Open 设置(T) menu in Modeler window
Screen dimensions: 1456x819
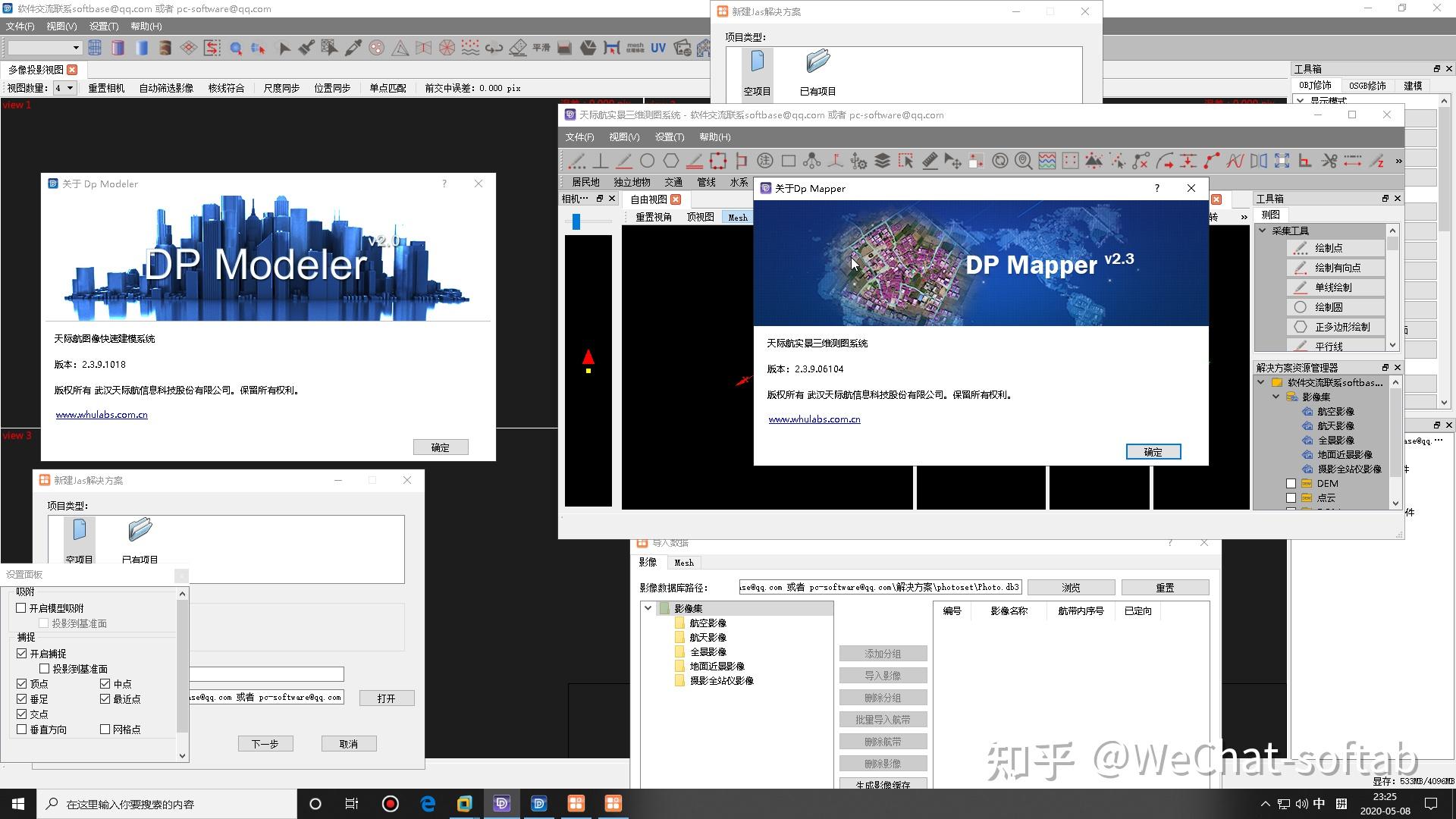(x=104, y=27)
